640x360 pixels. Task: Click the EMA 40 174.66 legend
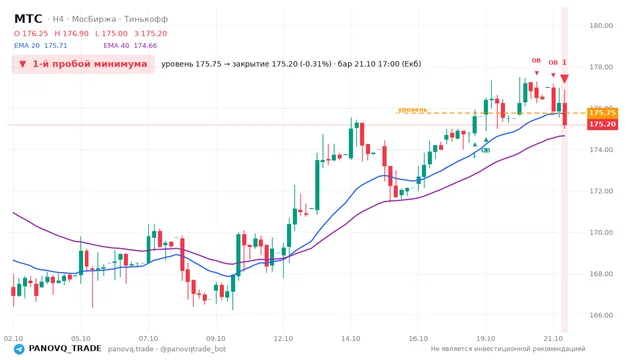(130, 46)
